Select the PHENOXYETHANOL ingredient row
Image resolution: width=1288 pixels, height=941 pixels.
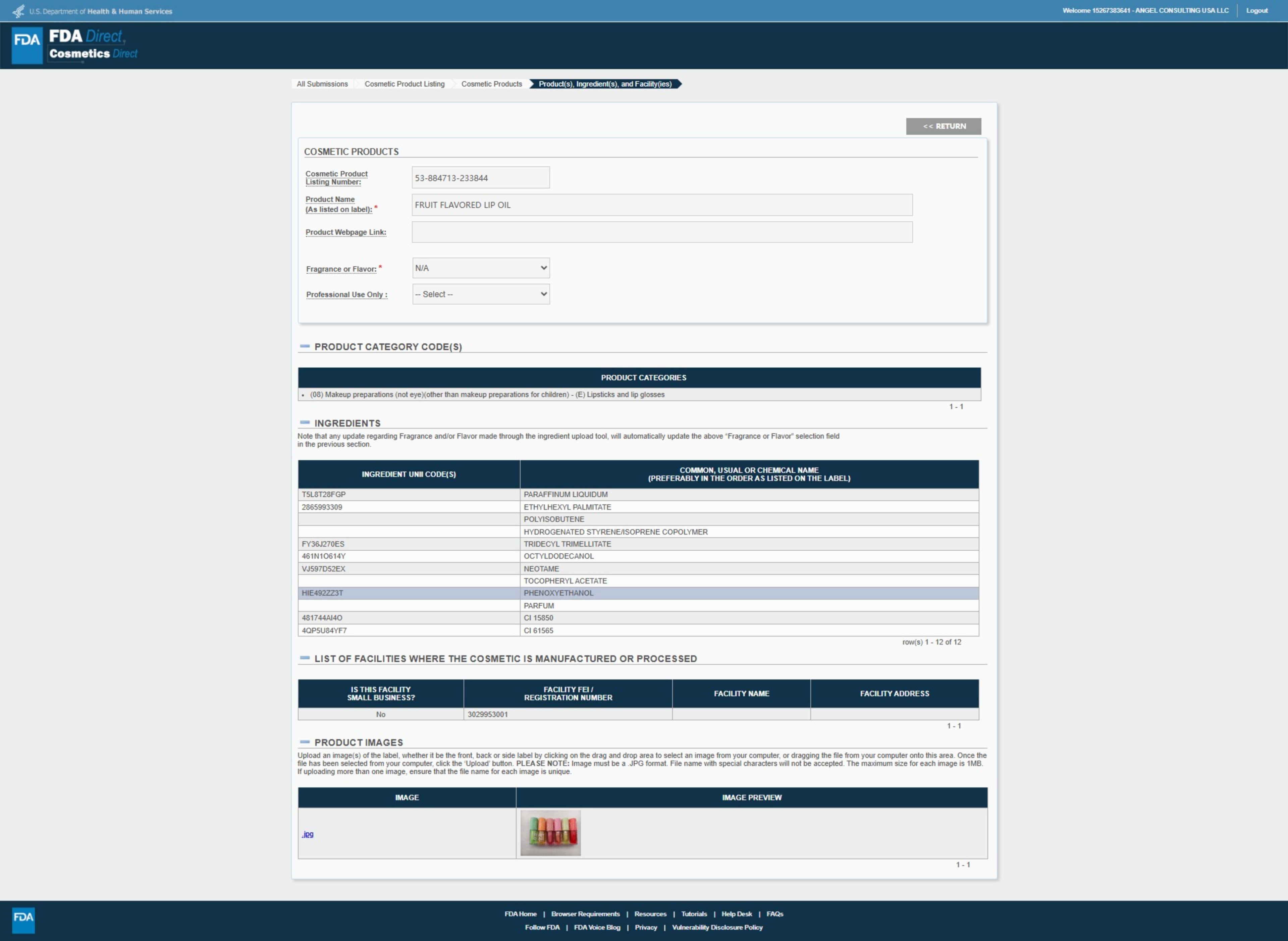[x=558, y=593]
